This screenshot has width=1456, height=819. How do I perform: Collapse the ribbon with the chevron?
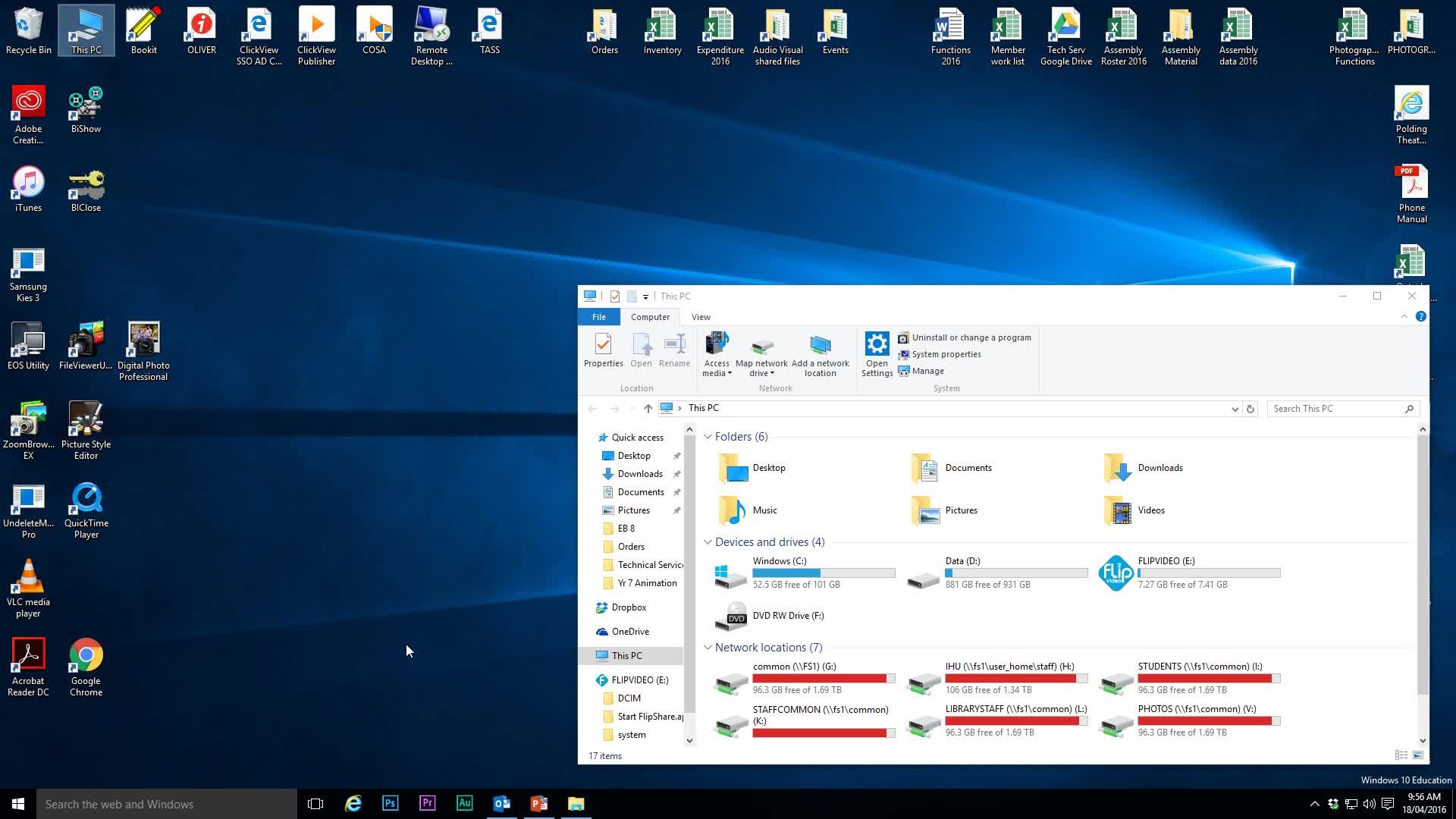pyautogui.click(x=1404, y=317)
